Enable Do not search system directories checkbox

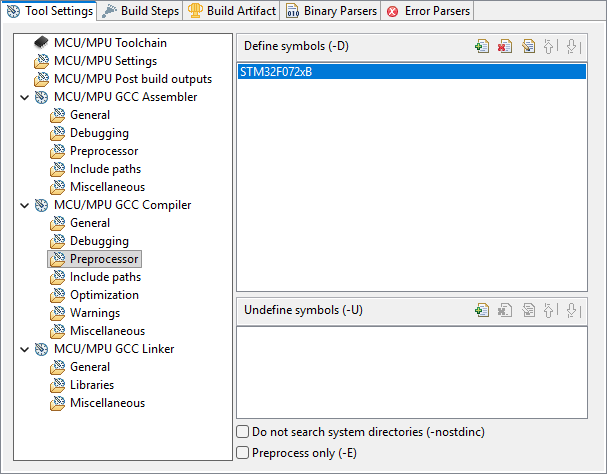pyautogui.click(x=243, y=432)
